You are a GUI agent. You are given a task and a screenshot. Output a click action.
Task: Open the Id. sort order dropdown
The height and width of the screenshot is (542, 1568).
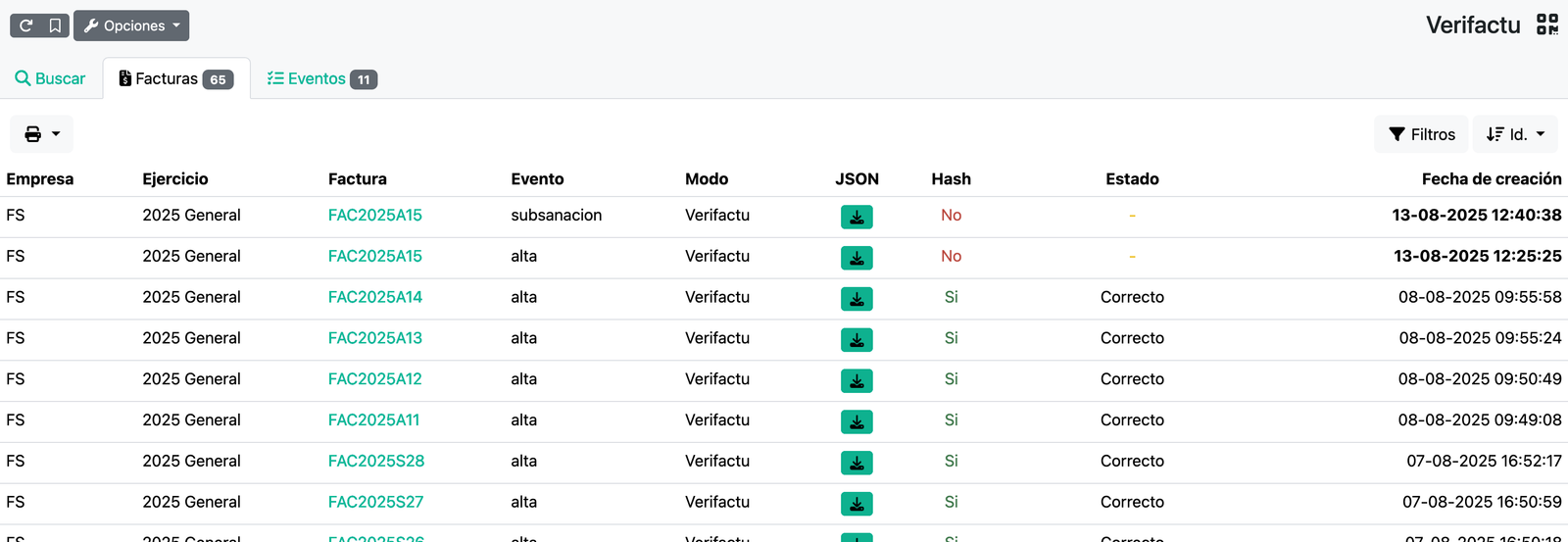pos(1515,134)
